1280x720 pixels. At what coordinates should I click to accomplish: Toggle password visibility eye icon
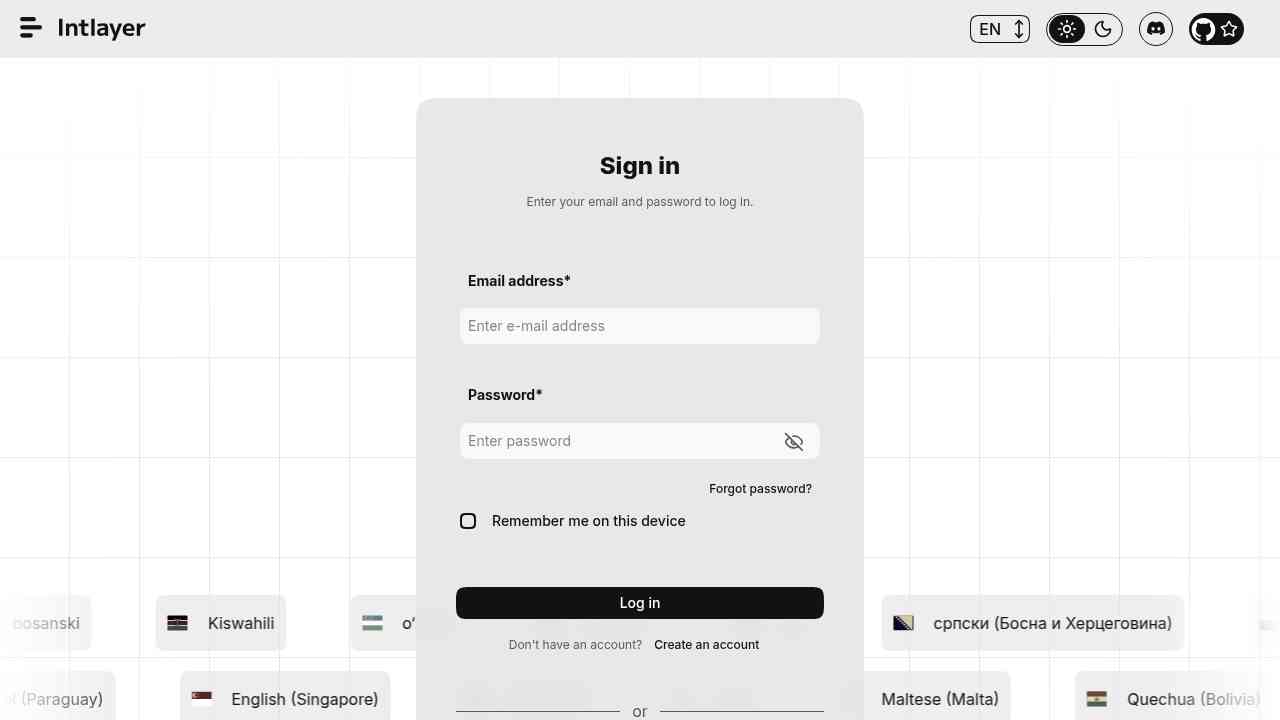point(794,442)
